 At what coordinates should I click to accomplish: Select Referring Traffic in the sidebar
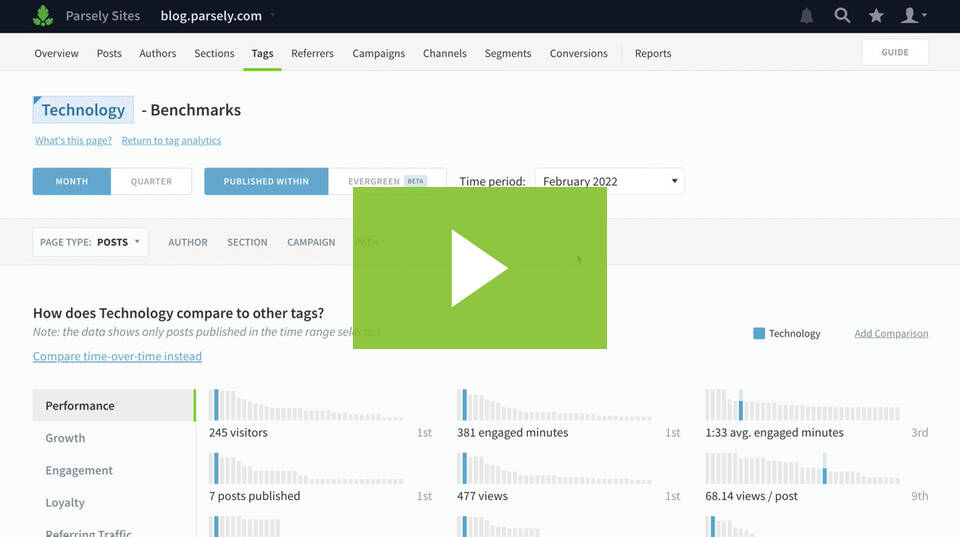pos(88,533)
